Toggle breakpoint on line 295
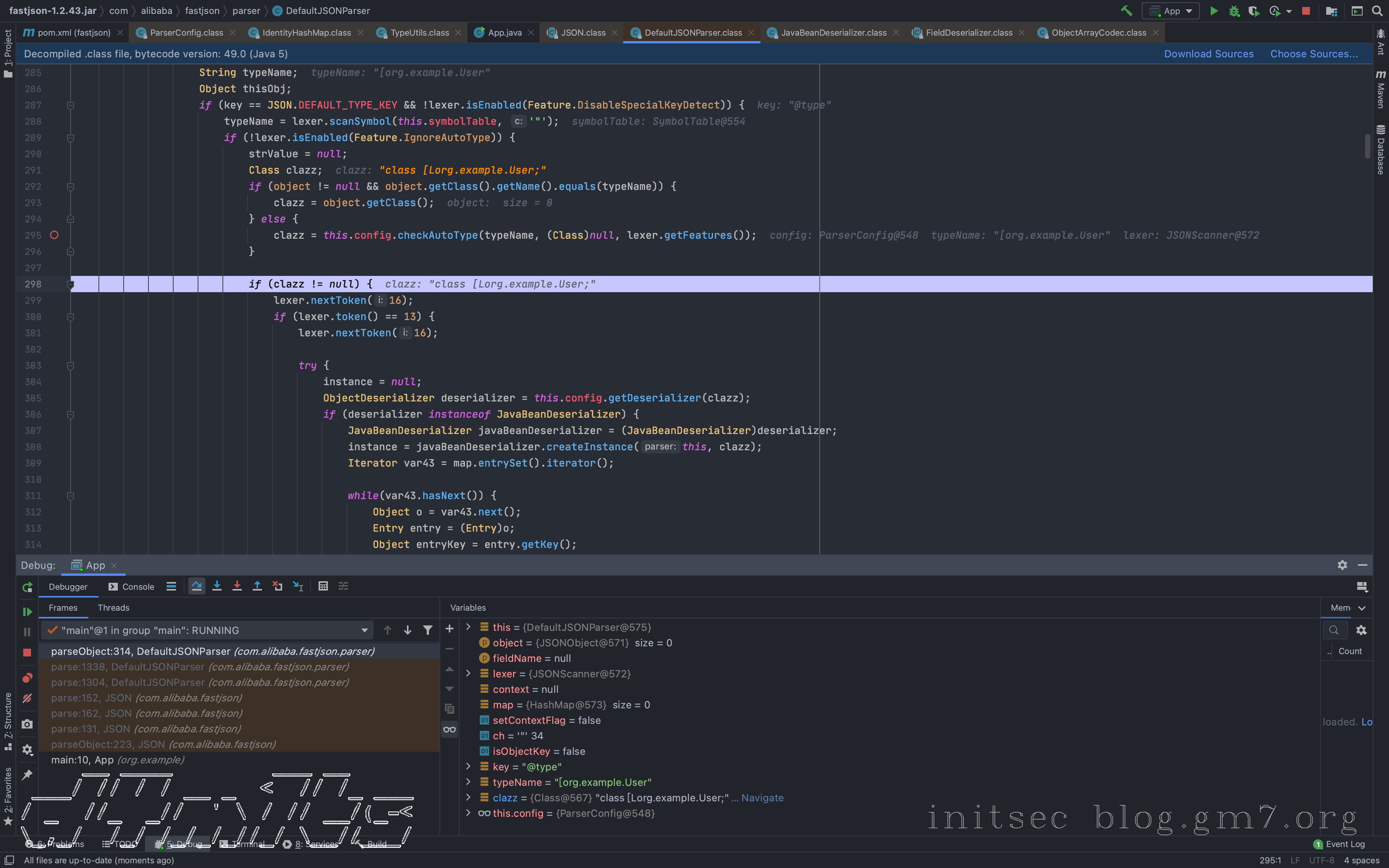The width and height of the screenshot is (1389, 868). (54, 235)
